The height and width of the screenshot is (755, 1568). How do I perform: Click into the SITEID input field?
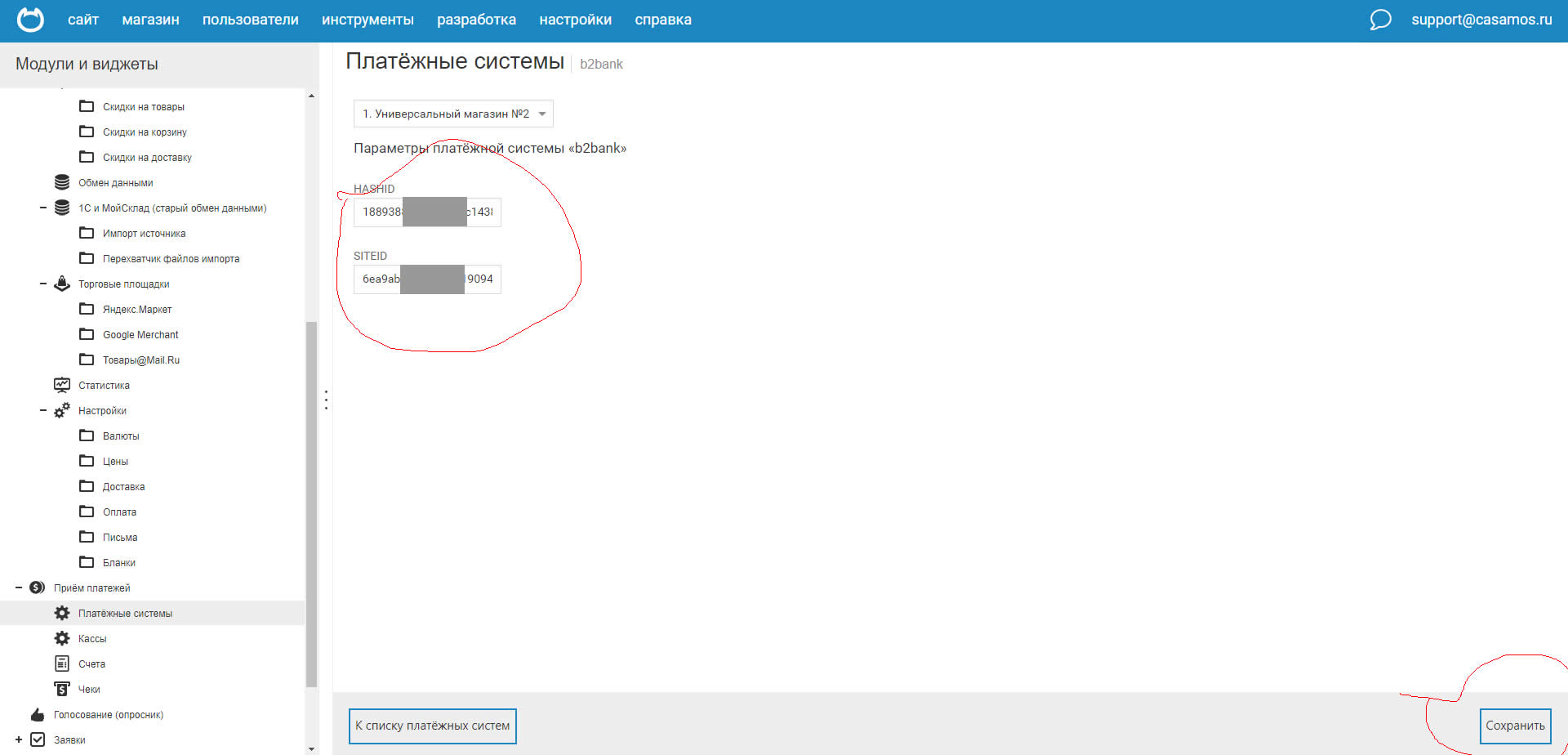[427, 279]
